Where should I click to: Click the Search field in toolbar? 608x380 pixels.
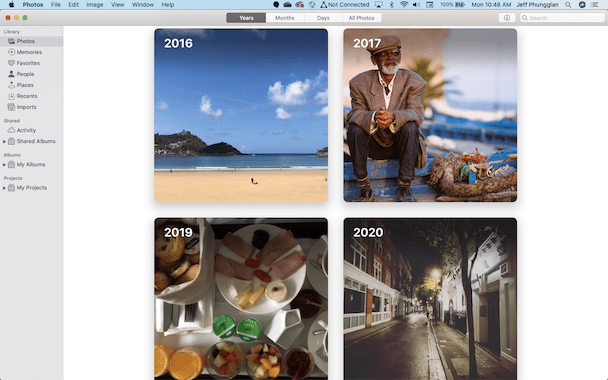(562, 18)
